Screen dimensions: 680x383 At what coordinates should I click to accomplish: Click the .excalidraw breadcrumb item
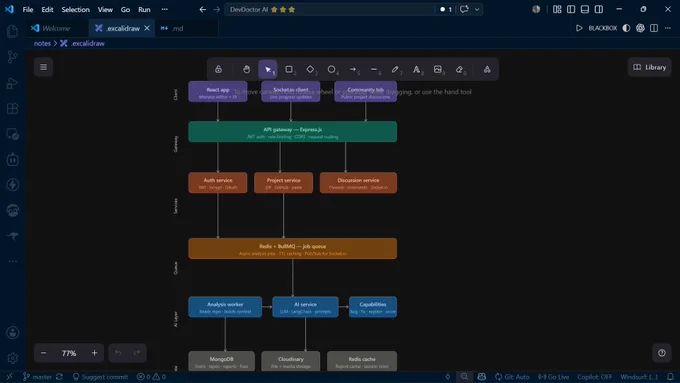[x=82, y=43]
